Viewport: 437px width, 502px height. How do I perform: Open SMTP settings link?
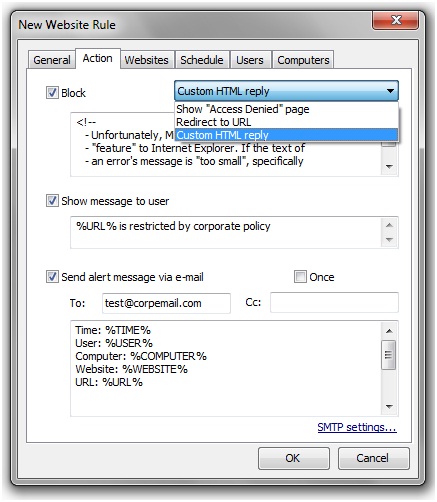point(357,427)
